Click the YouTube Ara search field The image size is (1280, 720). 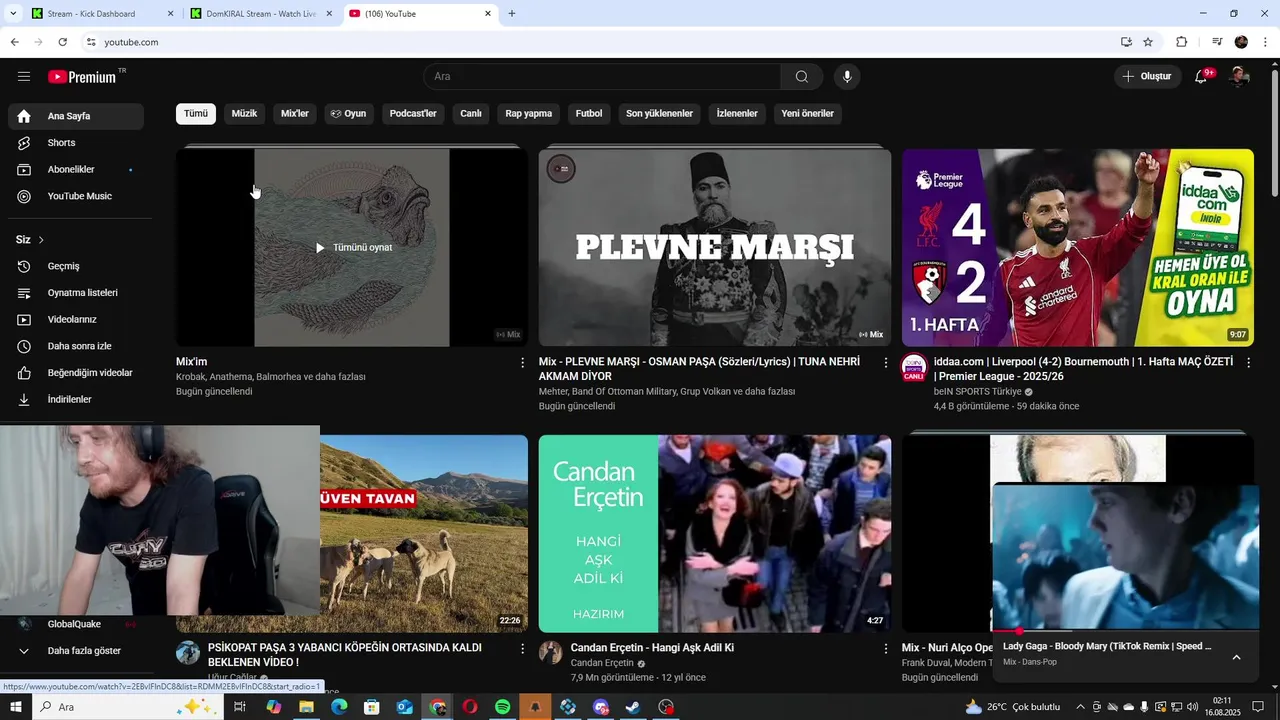[x=603, y=77]
